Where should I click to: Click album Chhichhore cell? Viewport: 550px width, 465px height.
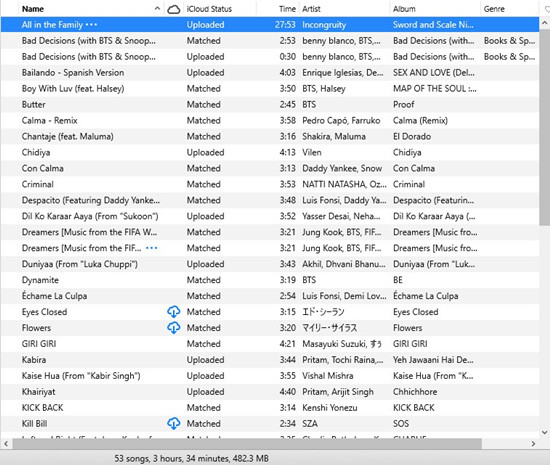(x=415, y=391)
